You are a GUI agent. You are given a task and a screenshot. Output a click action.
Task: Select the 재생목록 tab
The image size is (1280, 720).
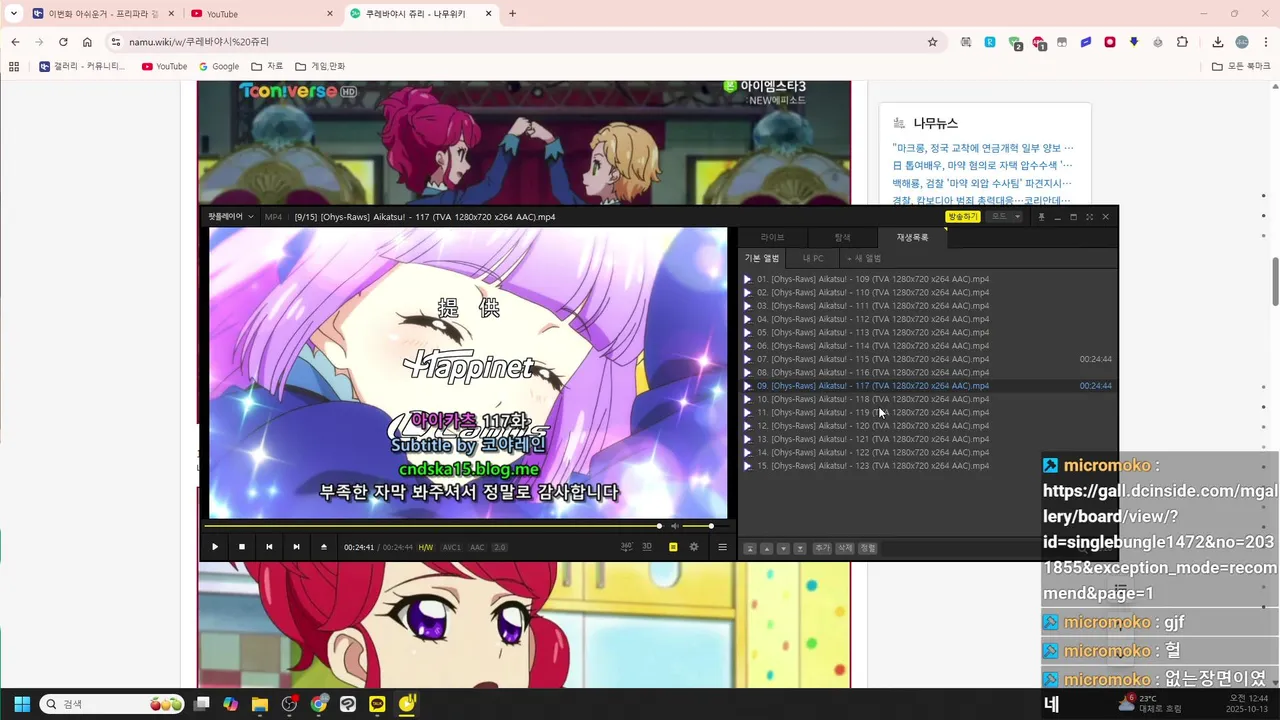[x=912, y=237]
